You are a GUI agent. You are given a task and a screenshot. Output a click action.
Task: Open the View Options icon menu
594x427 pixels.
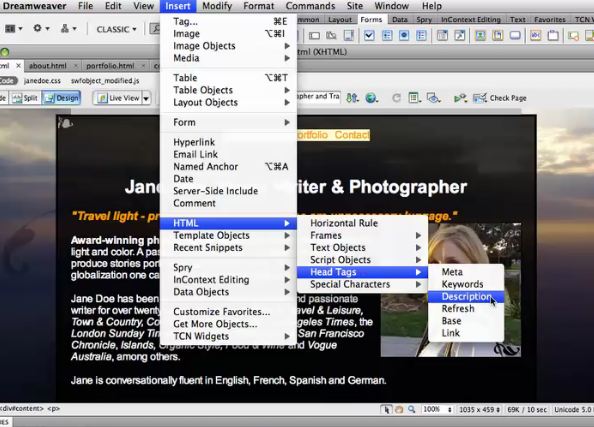tap(414, 98)
